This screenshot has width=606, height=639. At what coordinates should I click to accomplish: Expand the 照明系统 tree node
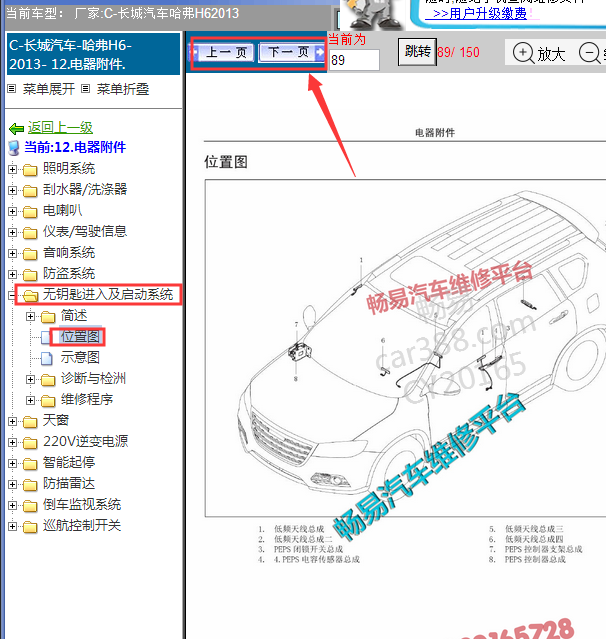[x=13, y=169]
